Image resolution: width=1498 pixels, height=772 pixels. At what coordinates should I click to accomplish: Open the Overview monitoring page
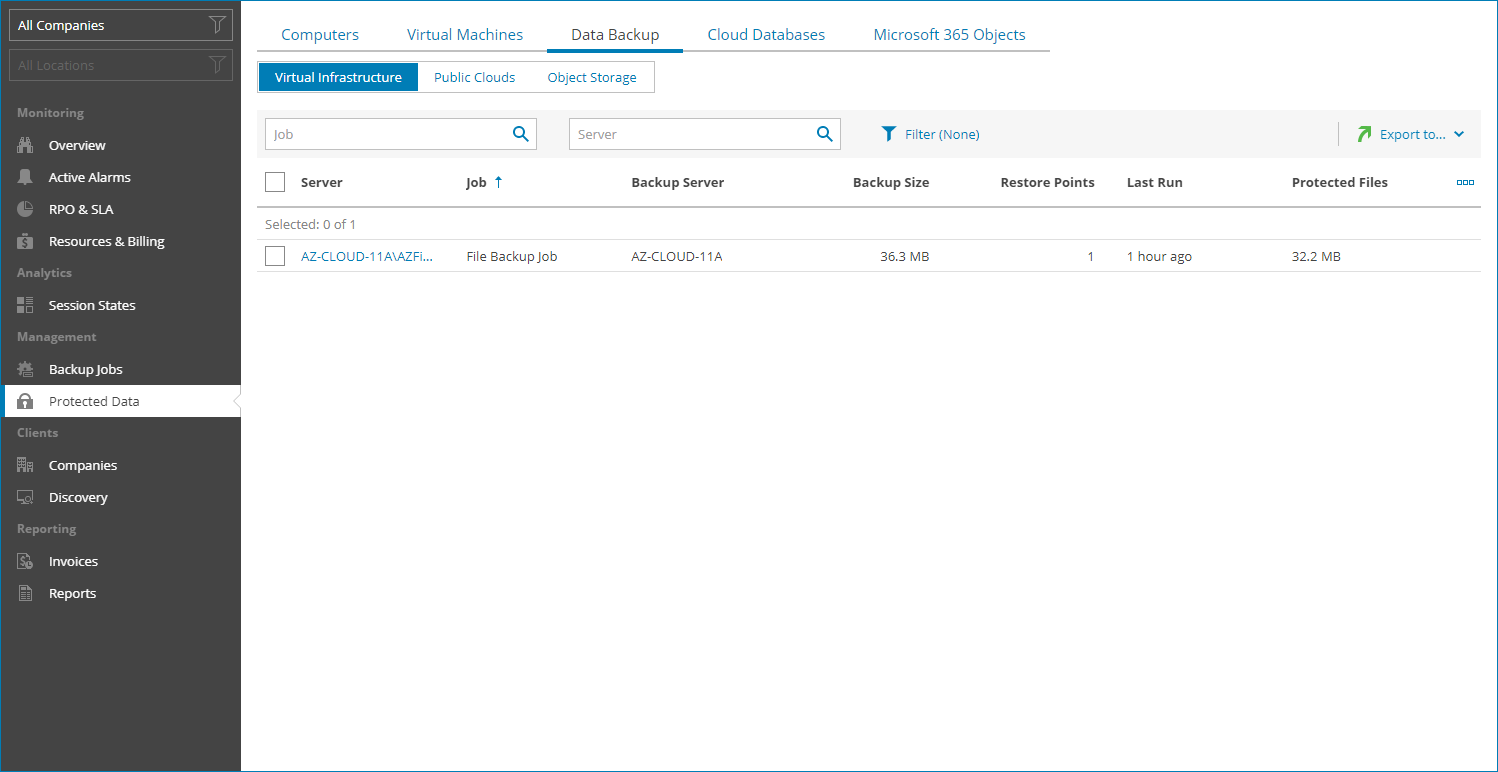pos(76,145)
